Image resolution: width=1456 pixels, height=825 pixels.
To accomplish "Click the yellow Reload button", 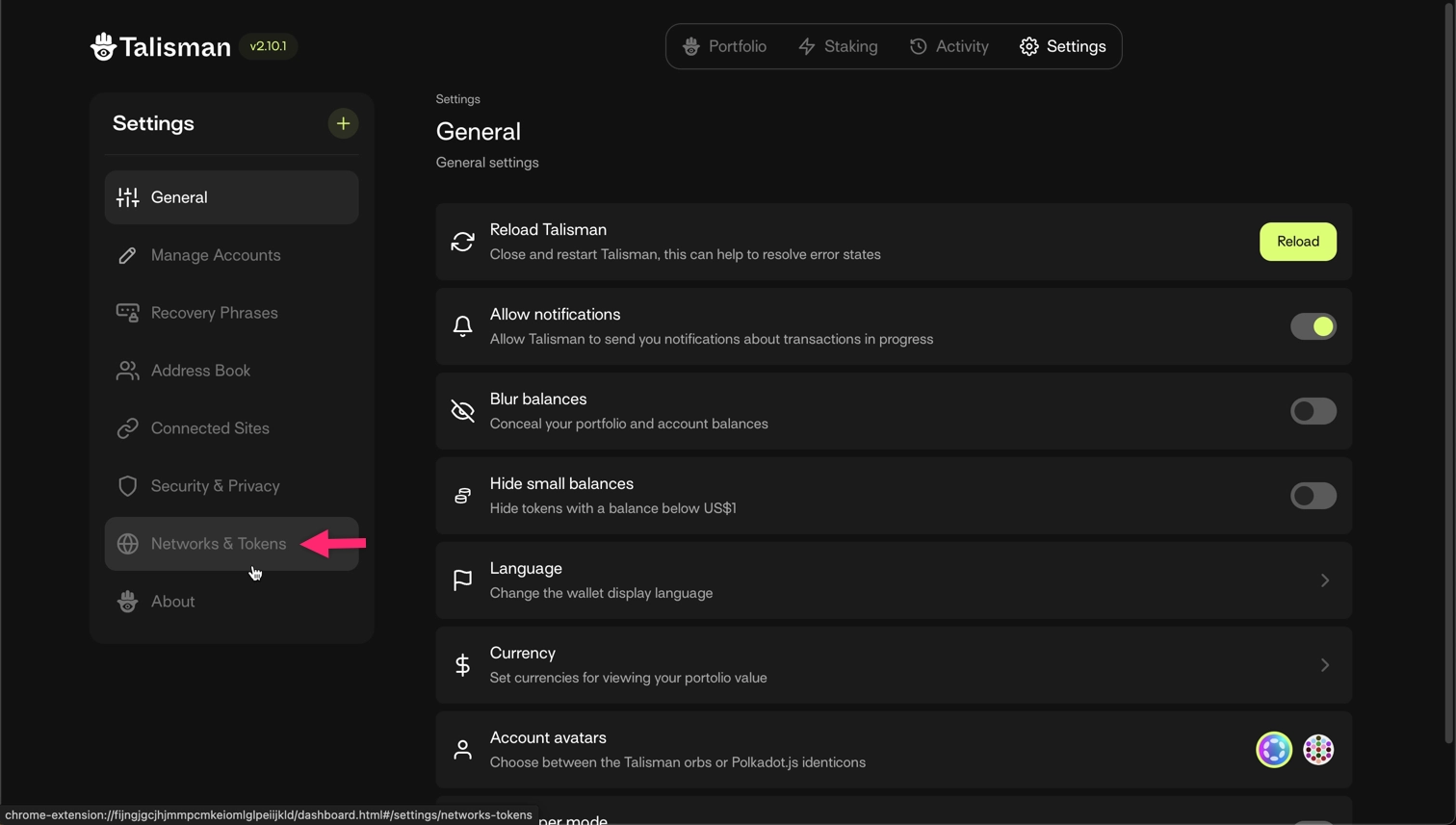I will (1298, 242).
